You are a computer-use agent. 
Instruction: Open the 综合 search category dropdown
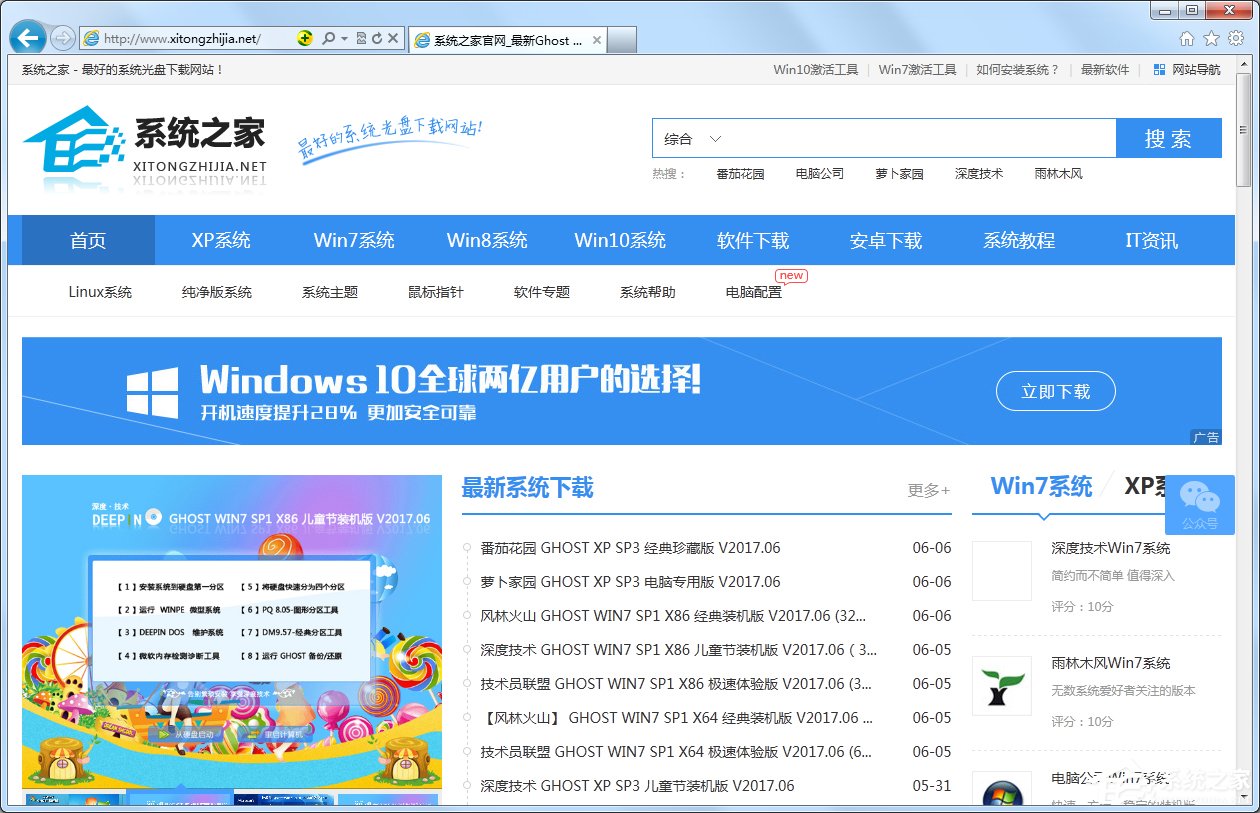pyautogui.click(x=692, y=138)
